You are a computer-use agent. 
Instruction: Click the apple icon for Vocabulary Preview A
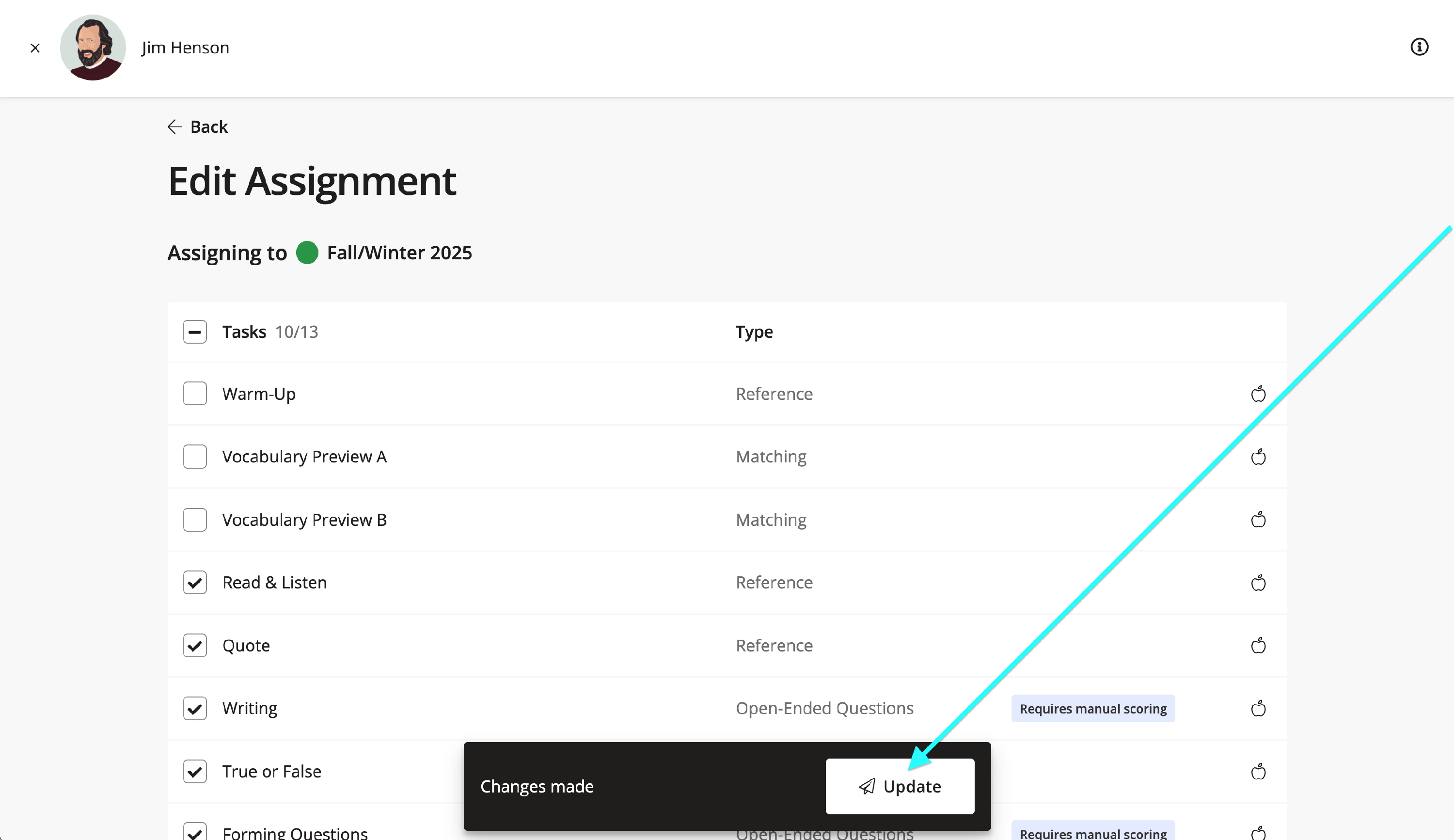click(x=1258, y=457)
